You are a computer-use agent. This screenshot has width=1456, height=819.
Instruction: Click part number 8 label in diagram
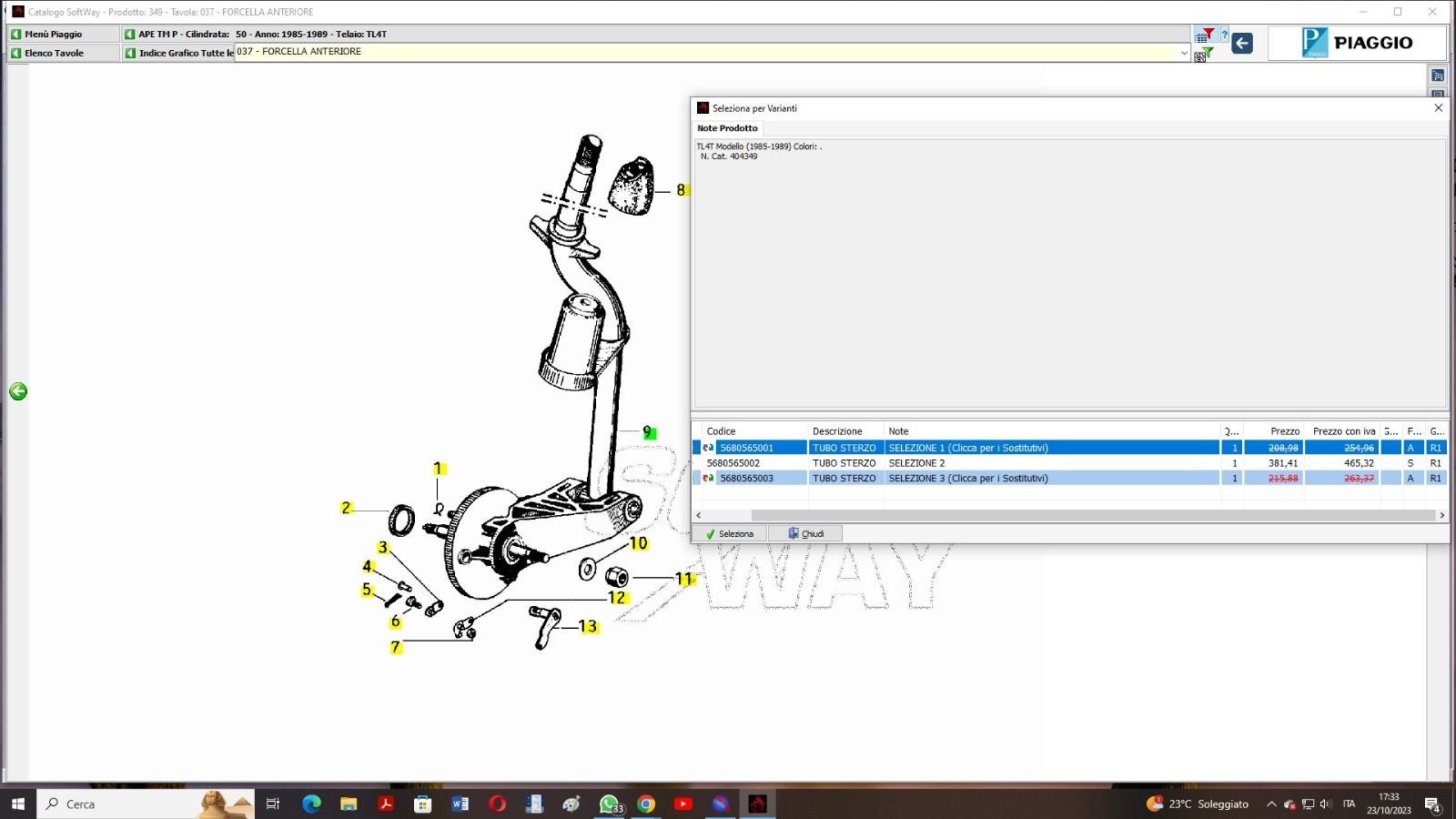pos(681,190)
